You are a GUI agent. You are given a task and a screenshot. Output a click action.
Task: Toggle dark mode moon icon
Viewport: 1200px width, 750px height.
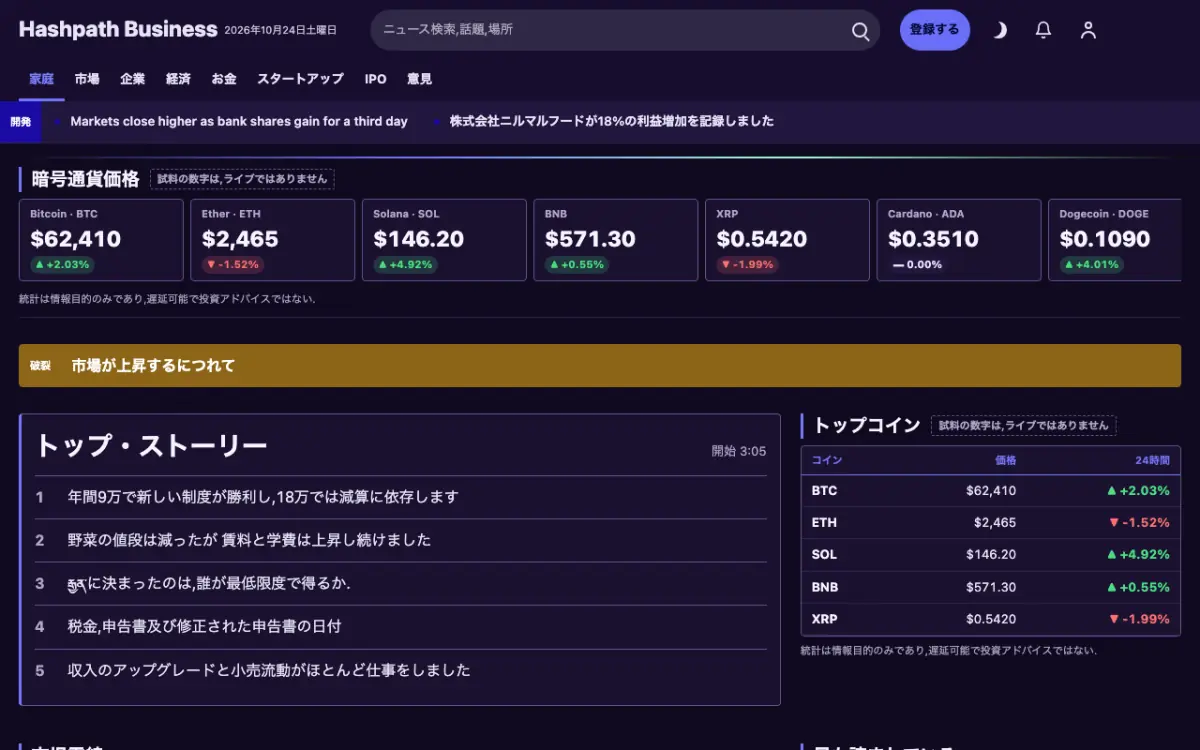[999, 30]
